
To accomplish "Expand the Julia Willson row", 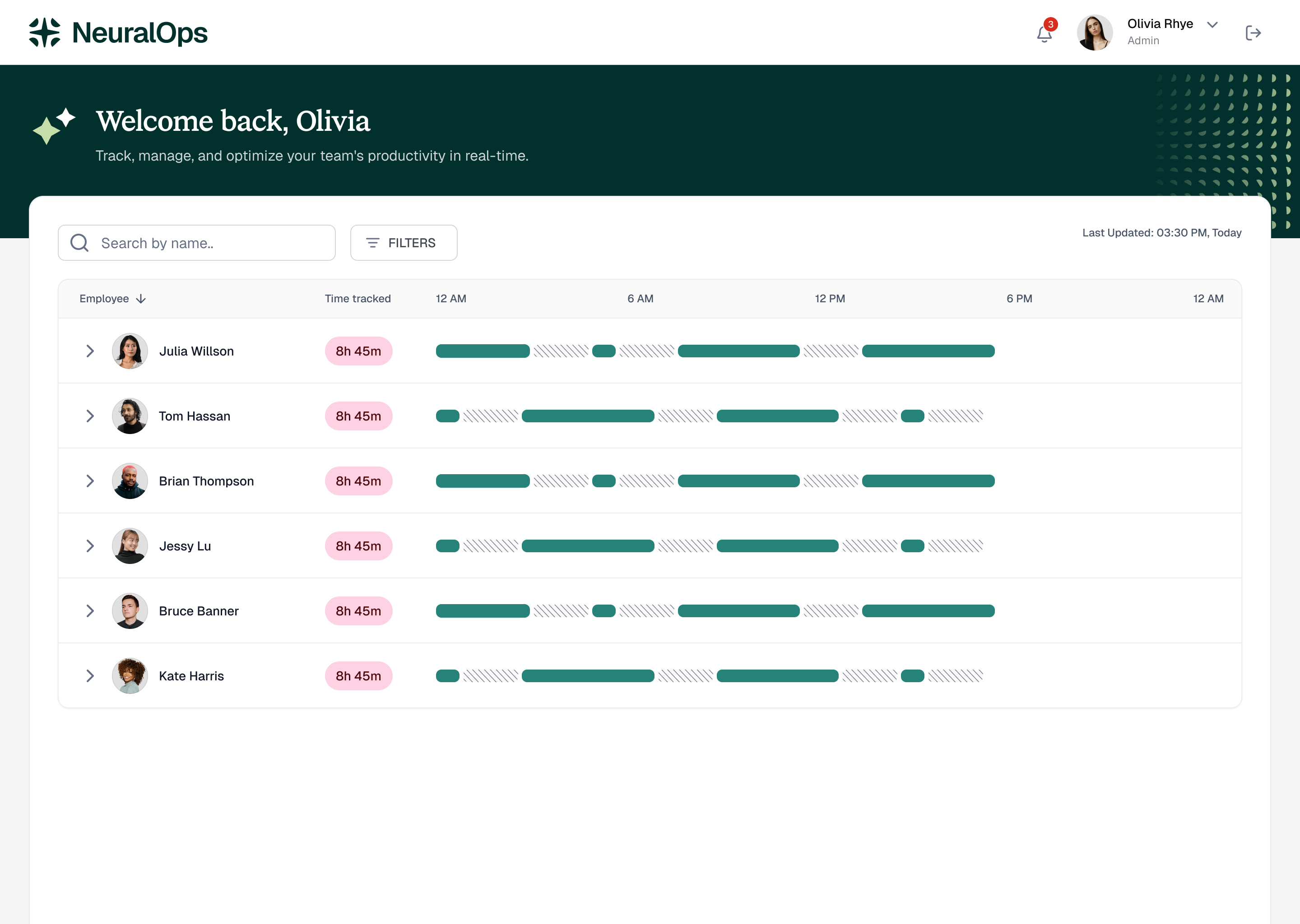I will (x=90, y=351).
